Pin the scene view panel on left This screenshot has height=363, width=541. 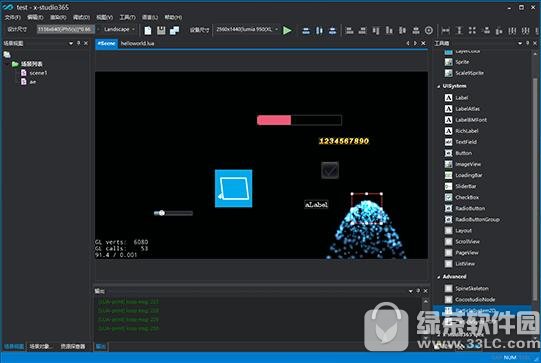pyautogui.click(x=79, y=43)
